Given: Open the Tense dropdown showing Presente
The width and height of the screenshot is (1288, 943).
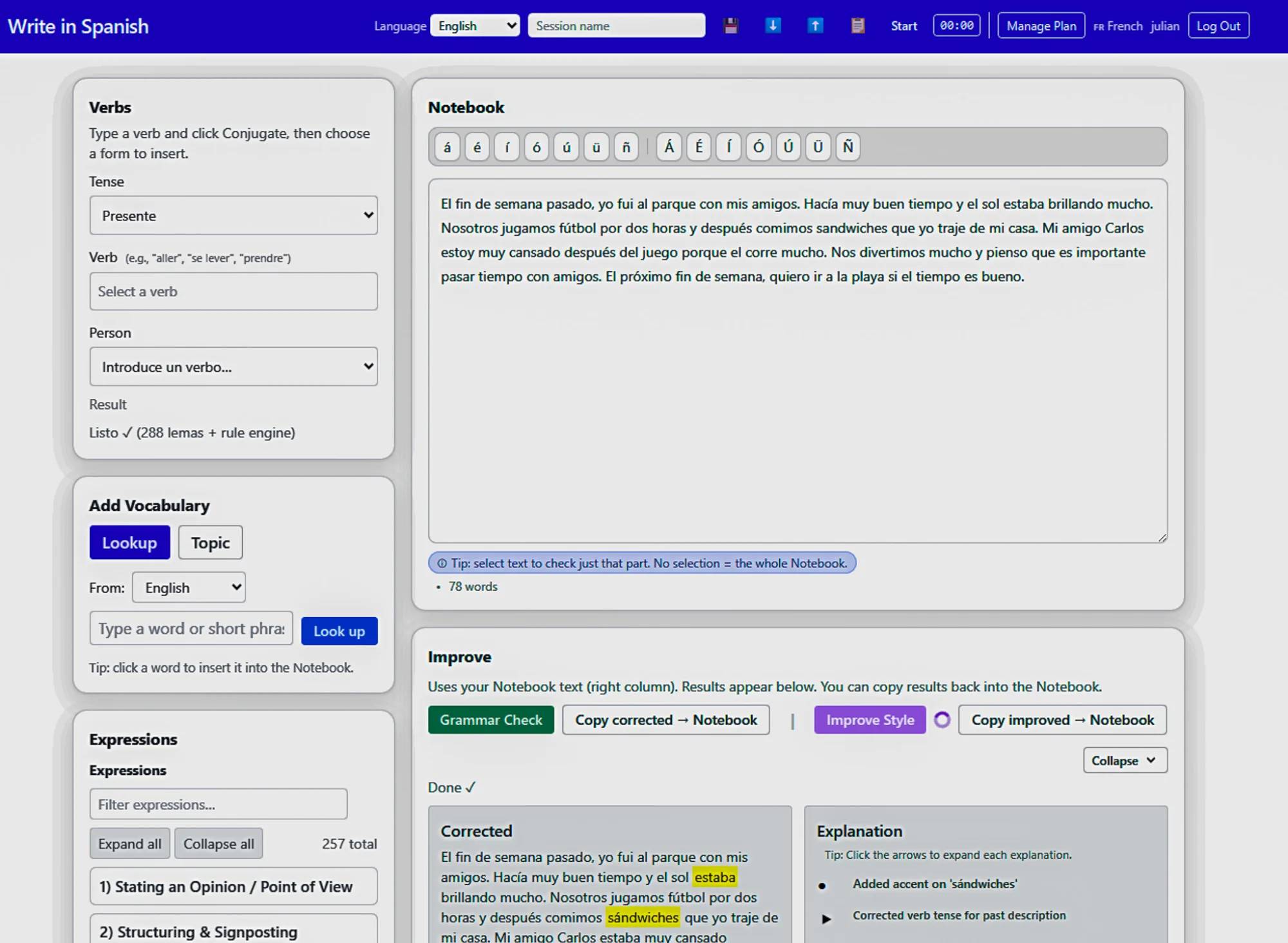Looking at the screenshot, I should (x=233, y=215).
